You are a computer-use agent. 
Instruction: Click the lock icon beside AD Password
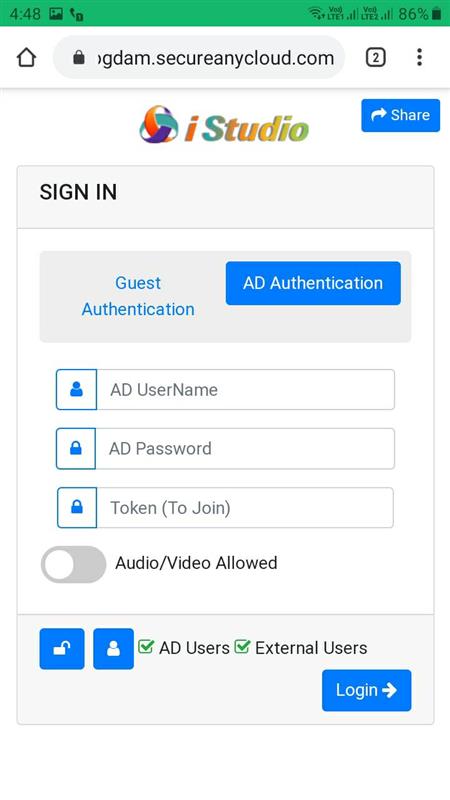[x=76, y=448]
